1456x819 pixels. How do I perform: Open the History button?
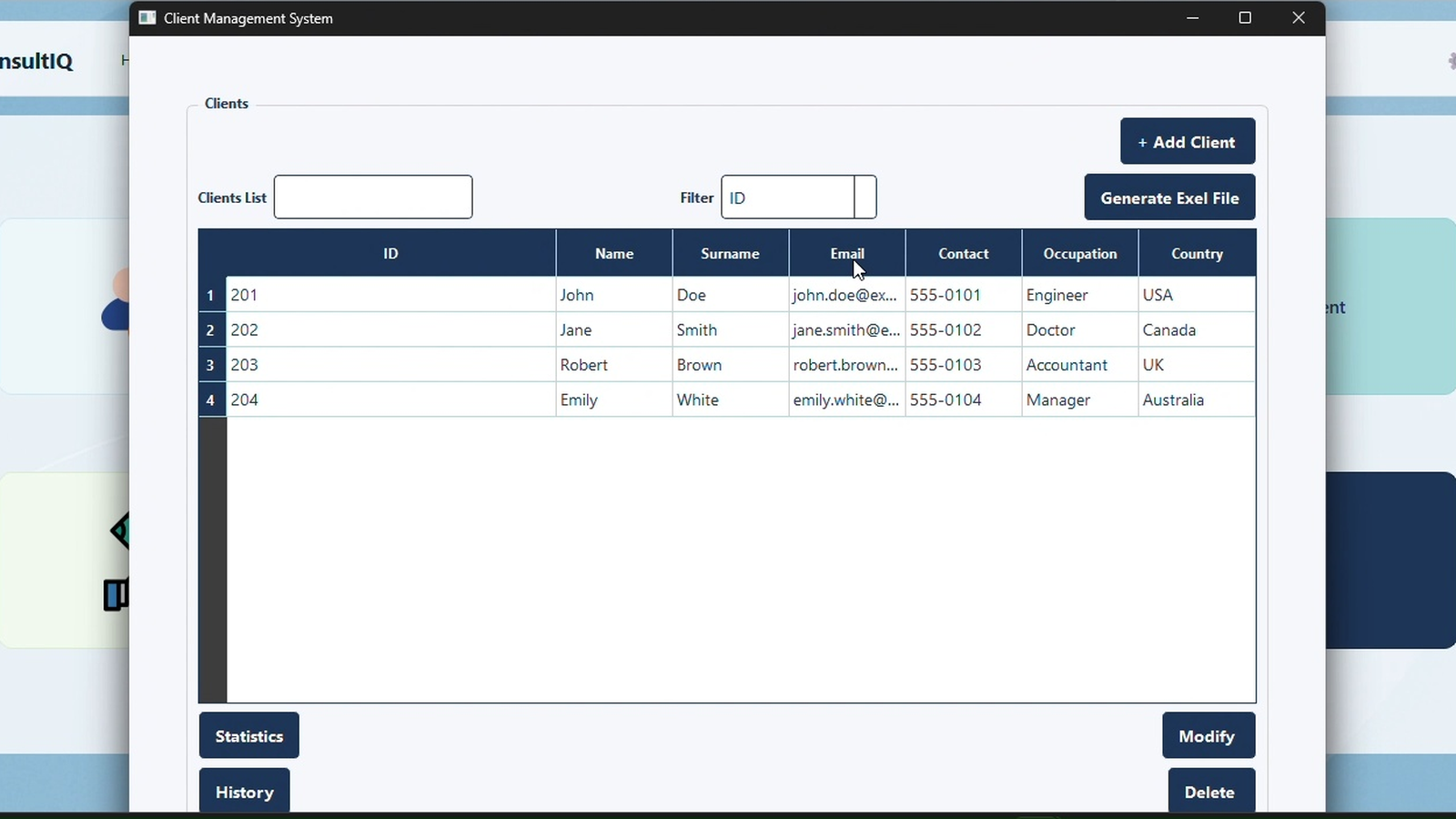(x=245, y=791)
